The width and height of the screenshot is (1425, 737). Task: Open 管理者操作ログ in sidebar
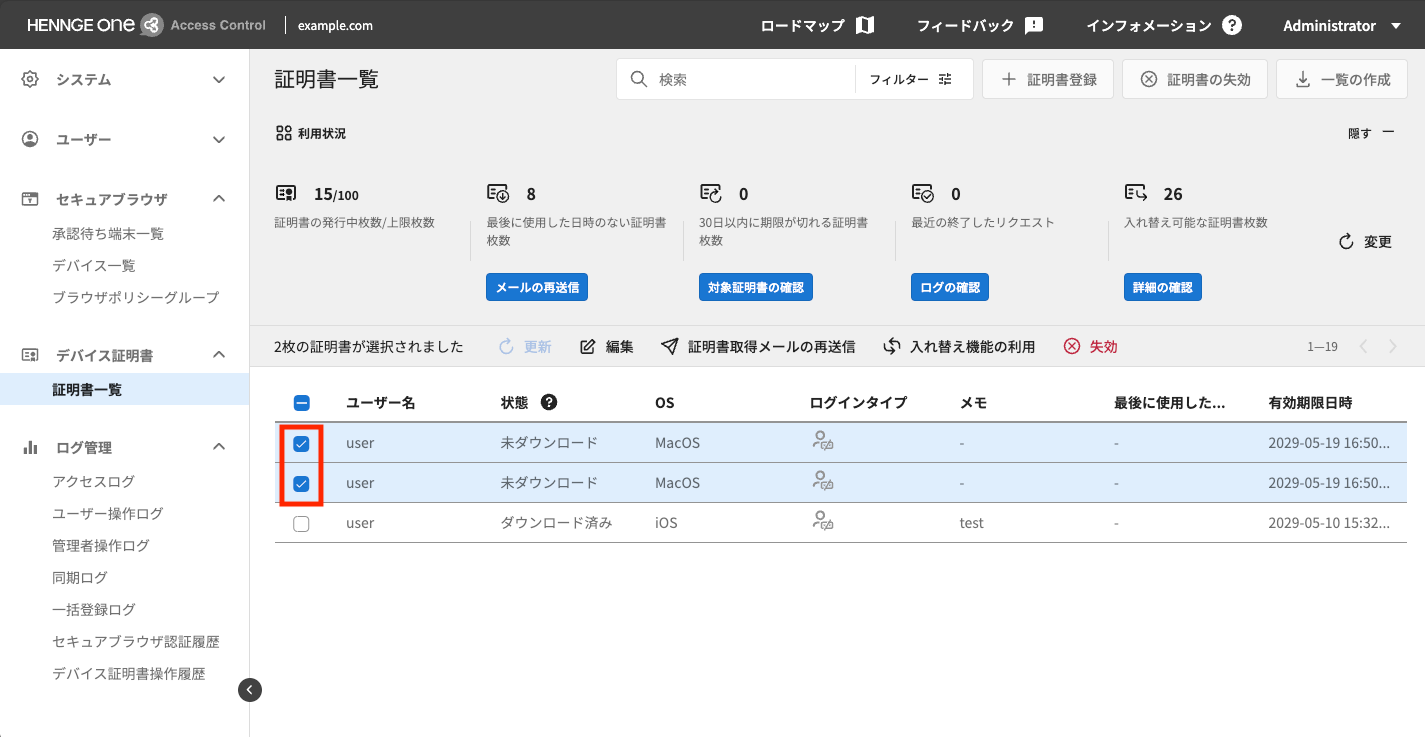point(101,546)
